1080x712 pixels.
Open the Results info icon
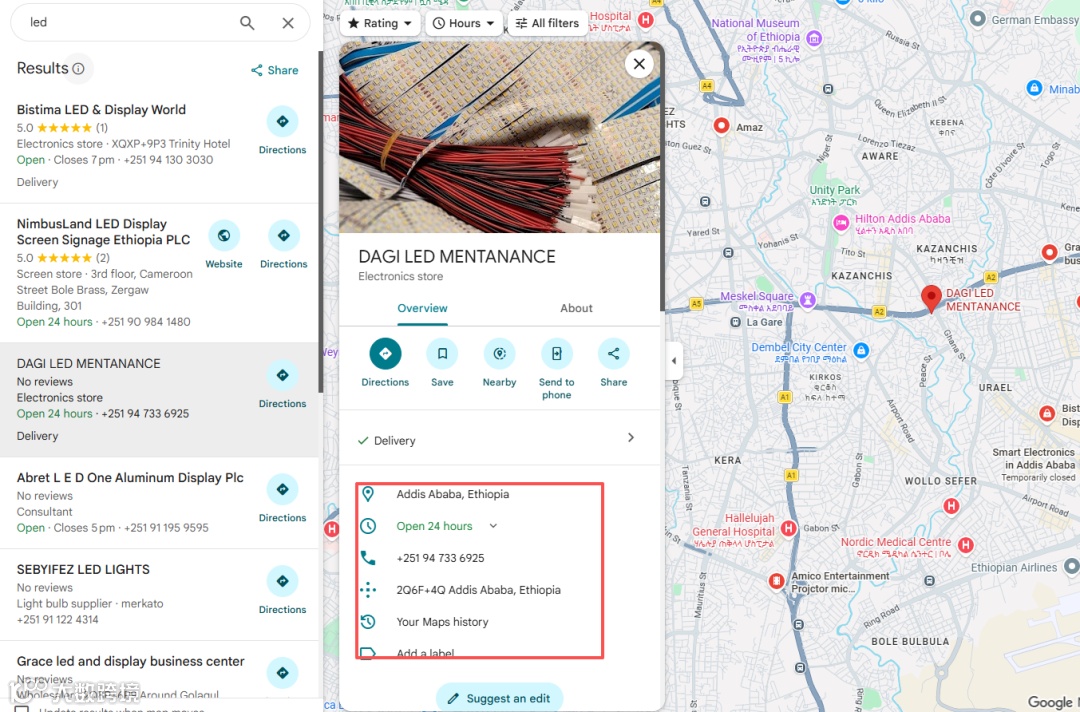tap(79, 69)
